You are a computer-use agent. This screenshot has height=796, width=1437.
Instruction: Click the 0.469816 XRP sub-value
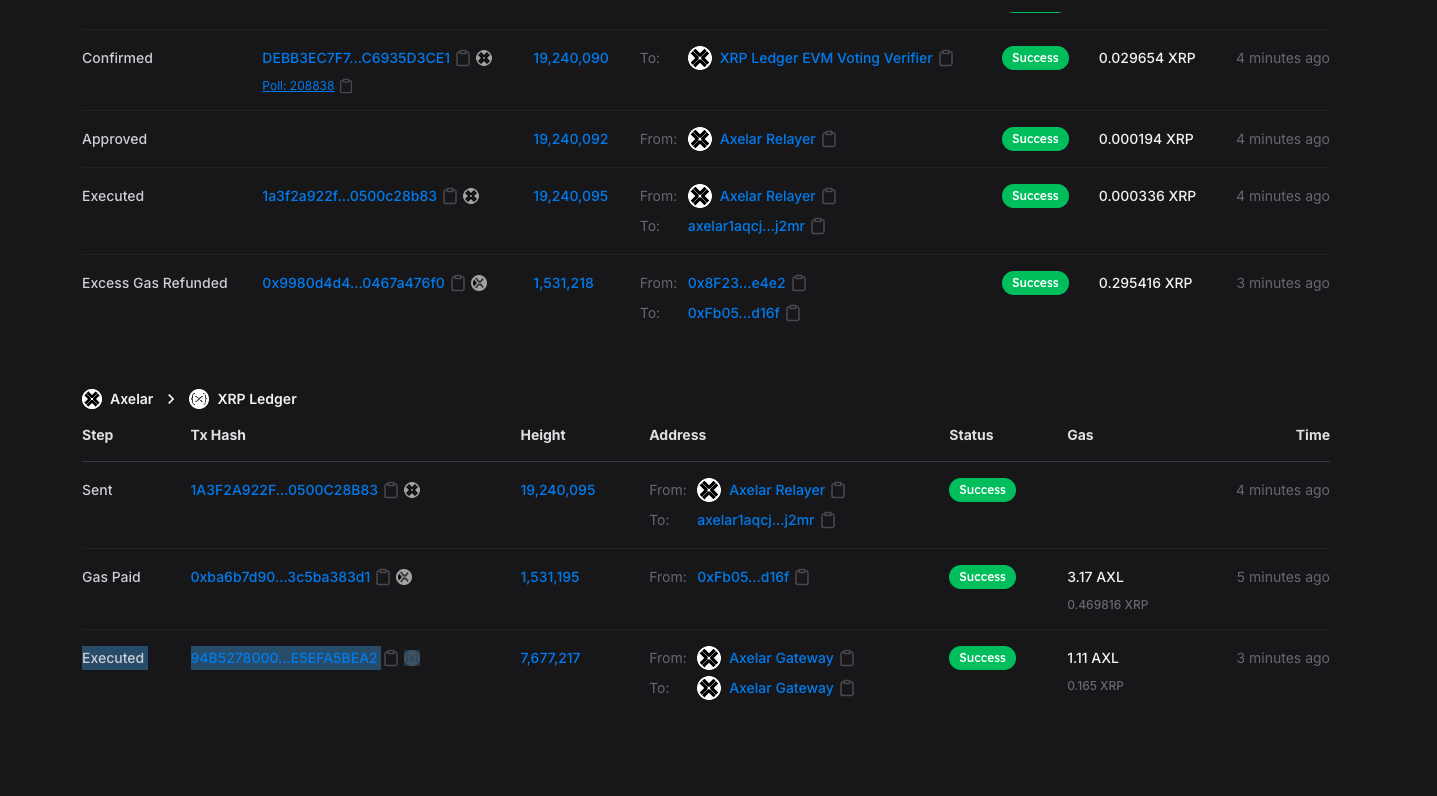[1107, 605]
